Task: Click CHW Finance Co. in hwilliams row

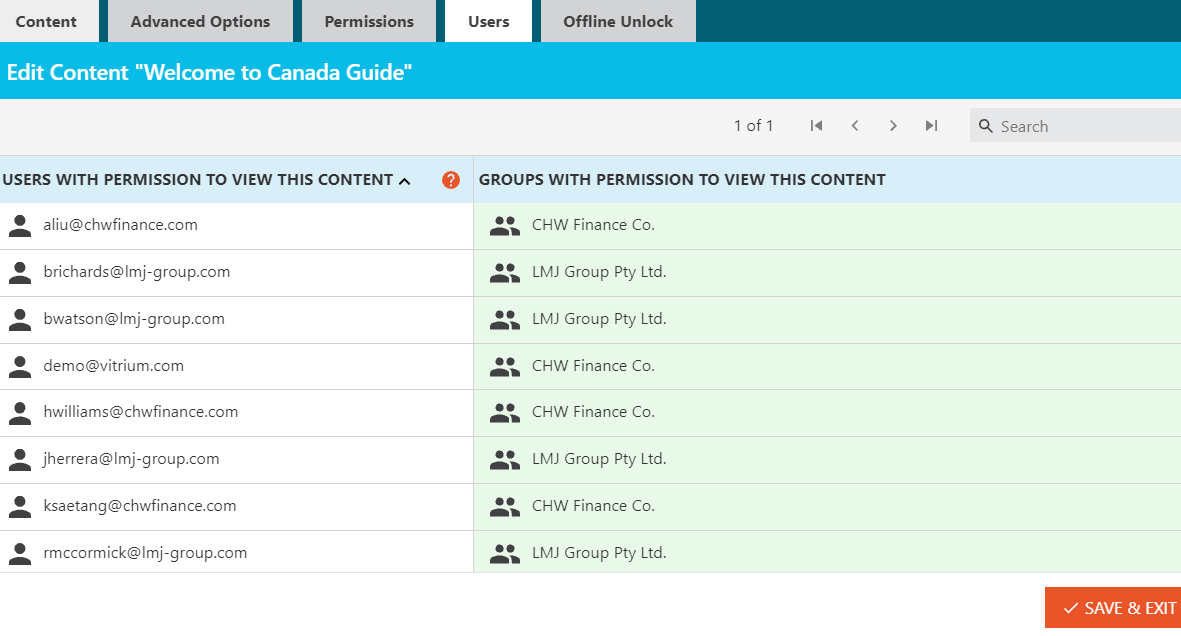Action: (x=594, y=411)
